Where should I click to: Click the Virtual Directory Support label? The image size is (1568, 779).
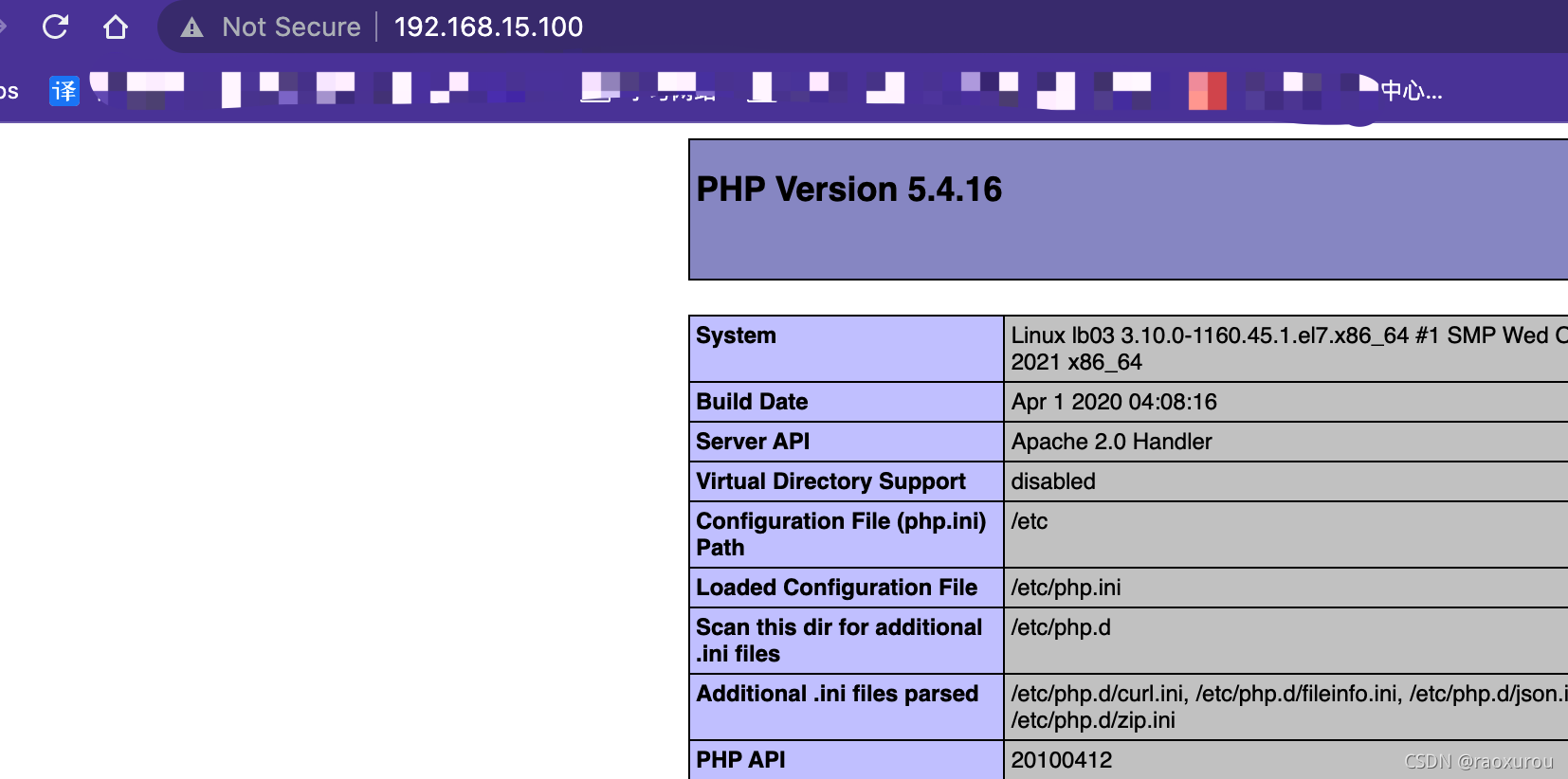(830, 481)
